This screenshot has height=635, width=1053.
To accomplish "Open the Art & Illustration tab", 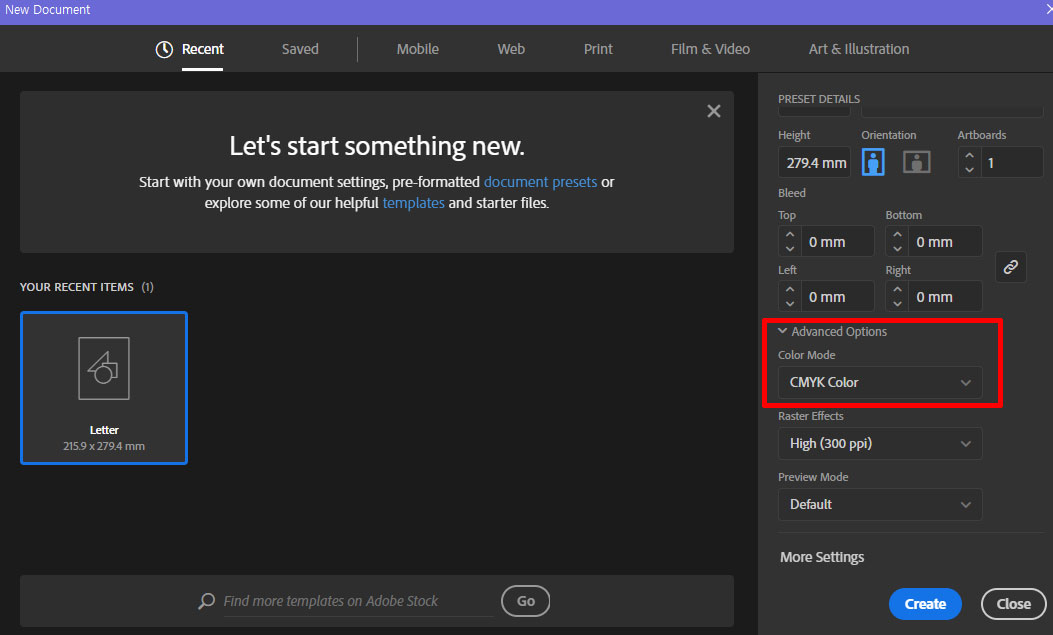I will coord(858,49).
